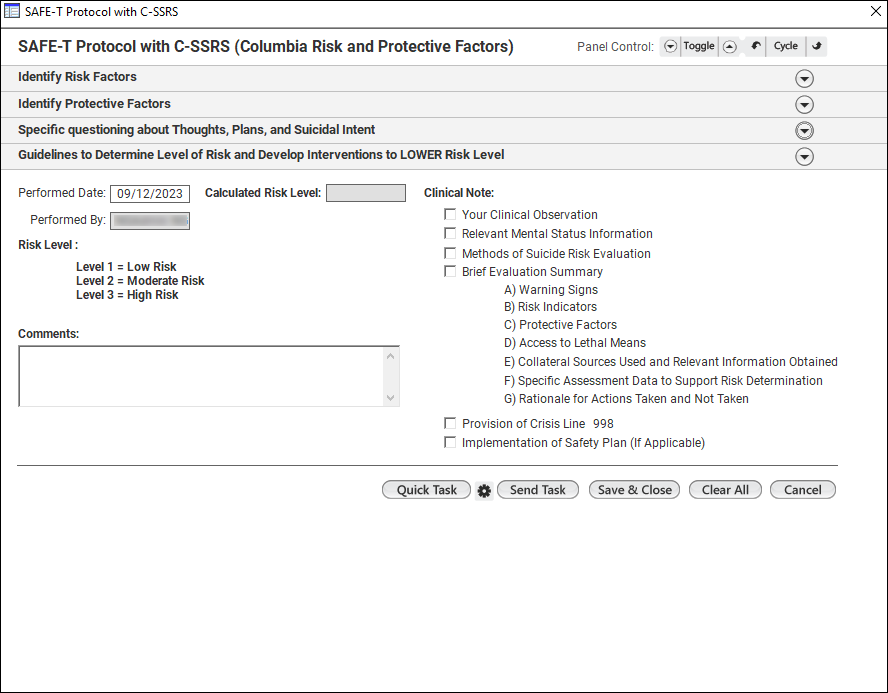The image size is (888, 693).
Task: Click the cycle-forward arrow right of Cycle
Action: (816, 47)
